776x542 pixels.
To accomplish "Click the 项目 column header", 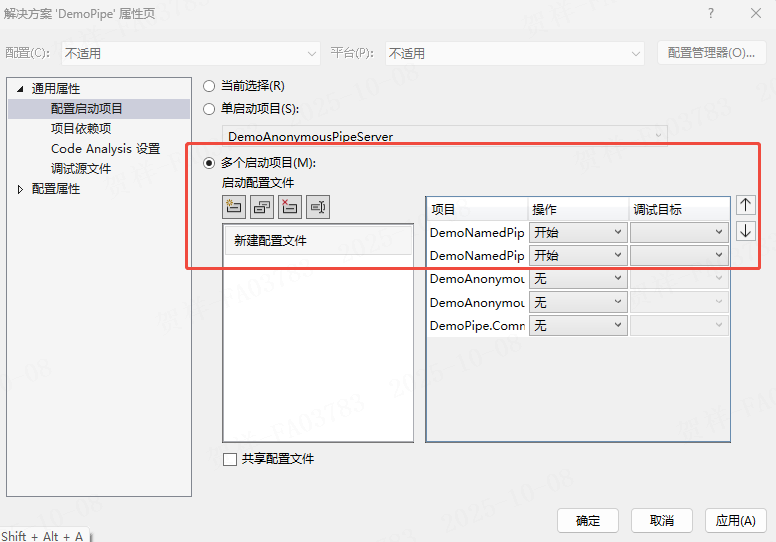I will point(478,209).
